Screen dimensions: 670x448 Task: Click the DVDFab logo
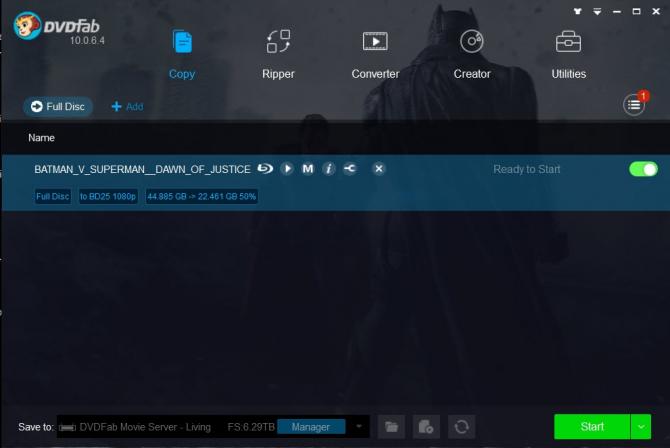click(x=57, y=28)
